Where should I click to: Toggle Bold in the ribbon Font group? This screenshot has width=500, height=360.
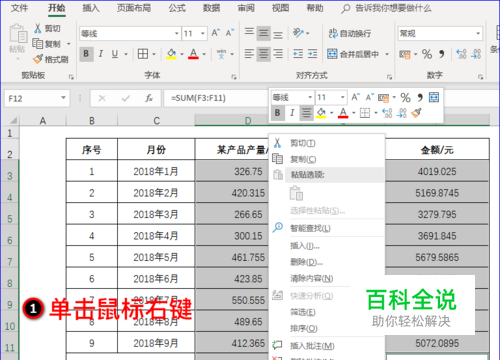pos(86,54)
